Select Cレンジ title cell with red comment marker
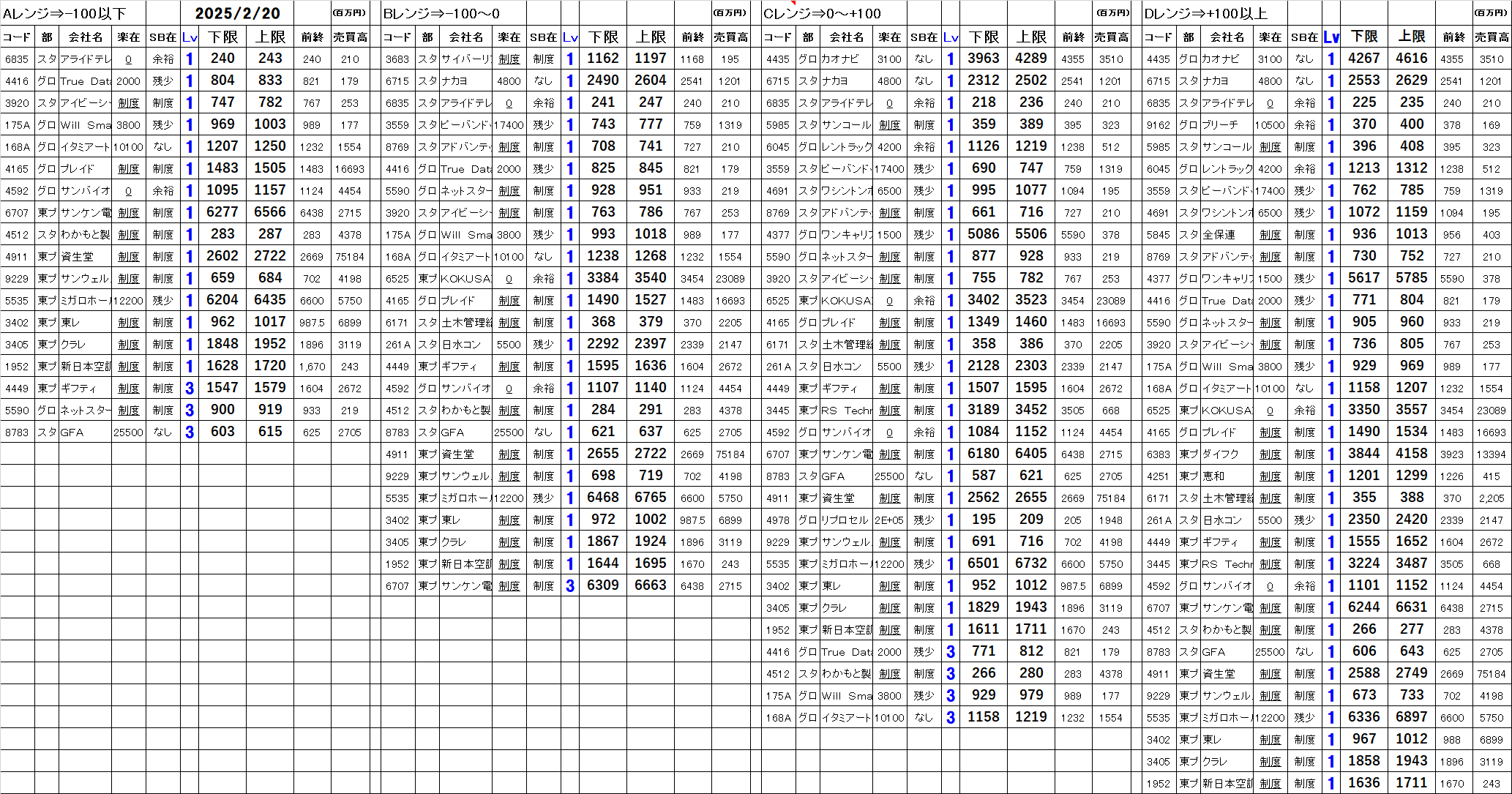This screenshot has height=794, width=1512. [x=823, y=13]
